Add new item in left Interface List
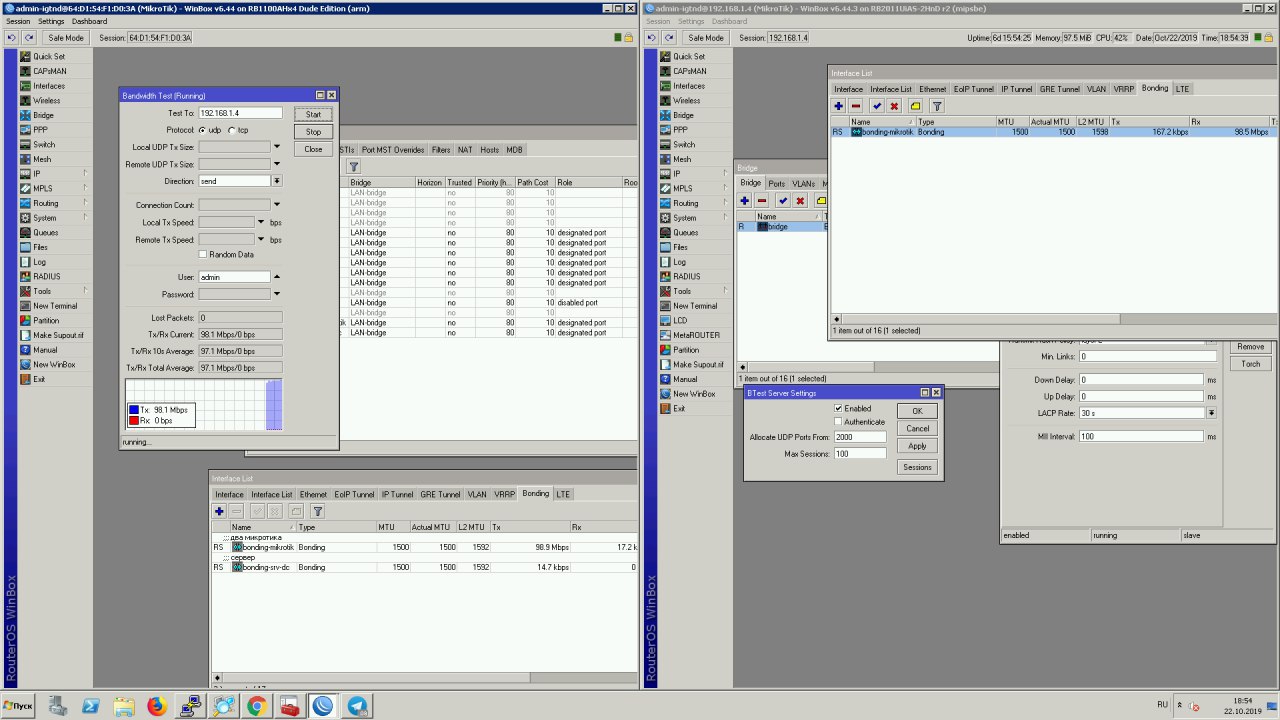Viewport: 1280px width, 720px height. click(219, 511)
